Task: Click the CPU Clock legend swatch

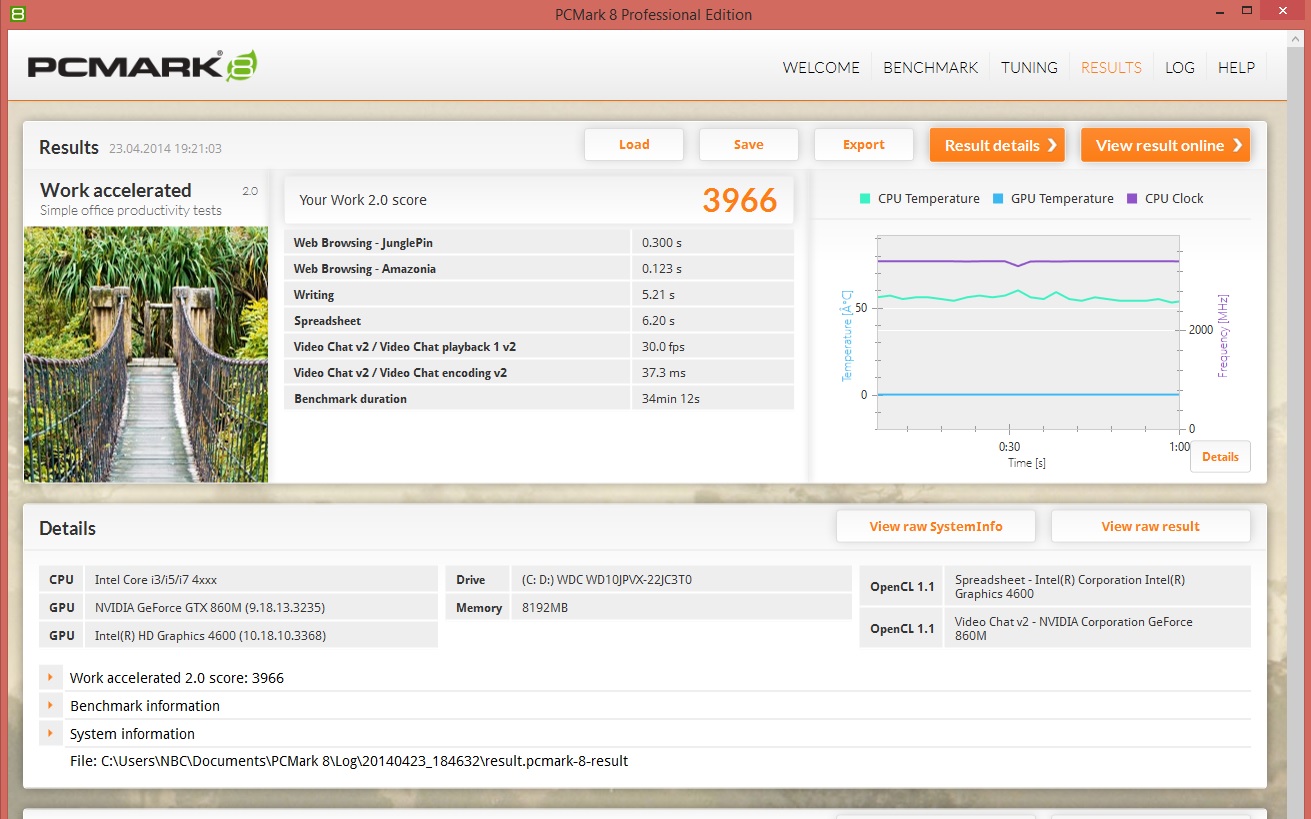Action: coord(1131,198)
